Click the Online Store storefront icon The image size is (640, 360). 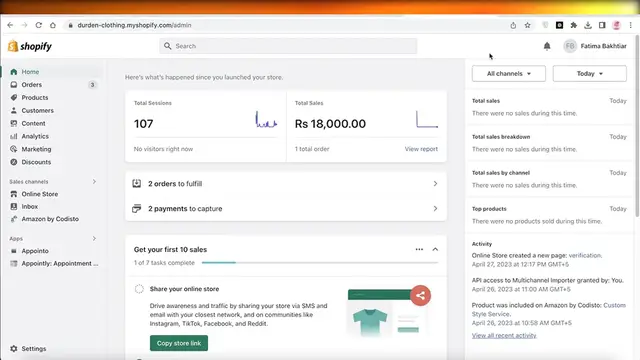click(14, 194)
